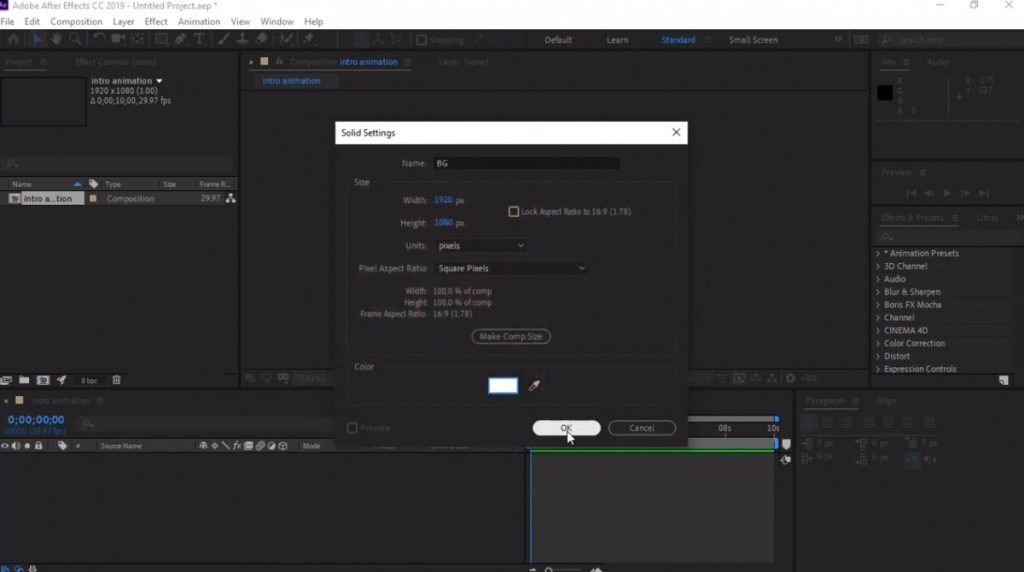Click the last-frame playback button in Preview
This screenshot has height=572, width=1024.
click(984, 193)
